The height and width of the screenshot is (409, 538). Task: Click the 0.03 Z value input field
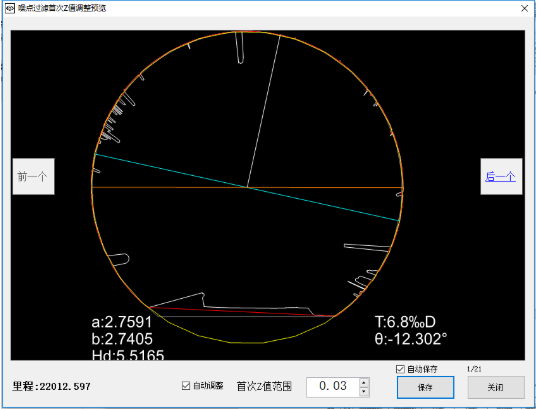point(333,387)
